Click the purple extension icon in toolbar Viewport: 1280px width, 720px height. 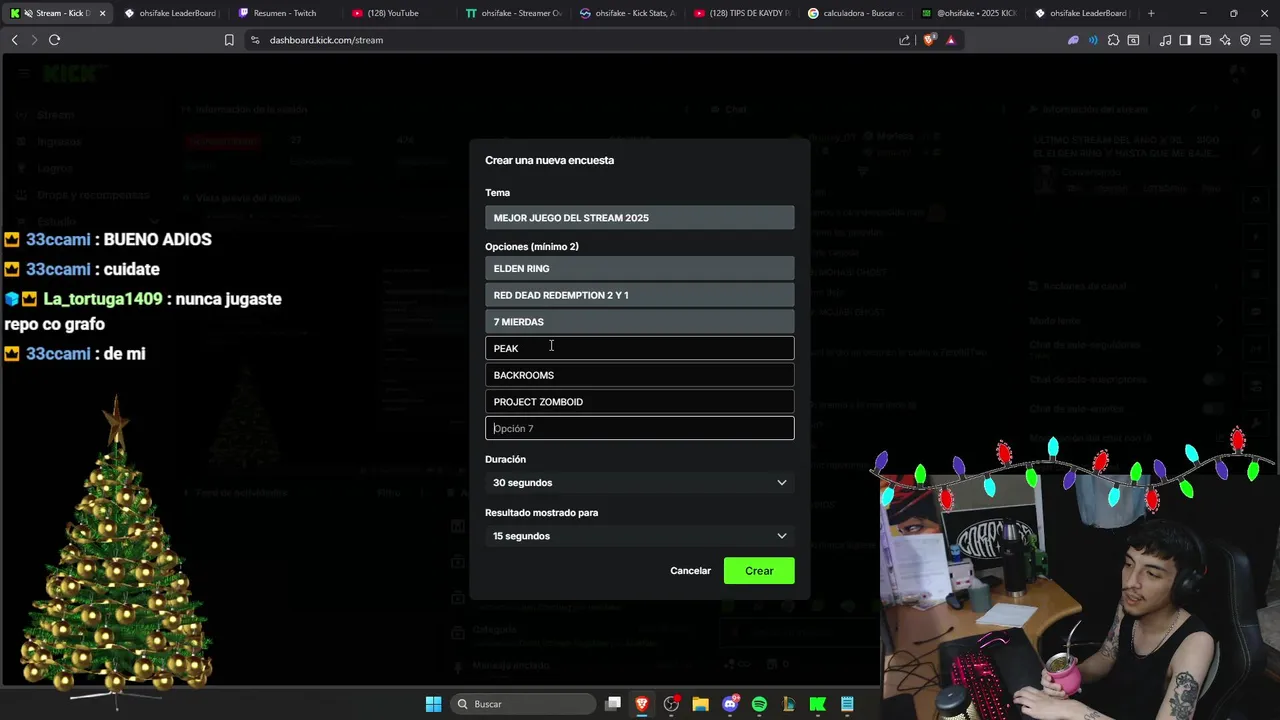coord(1073,40)
